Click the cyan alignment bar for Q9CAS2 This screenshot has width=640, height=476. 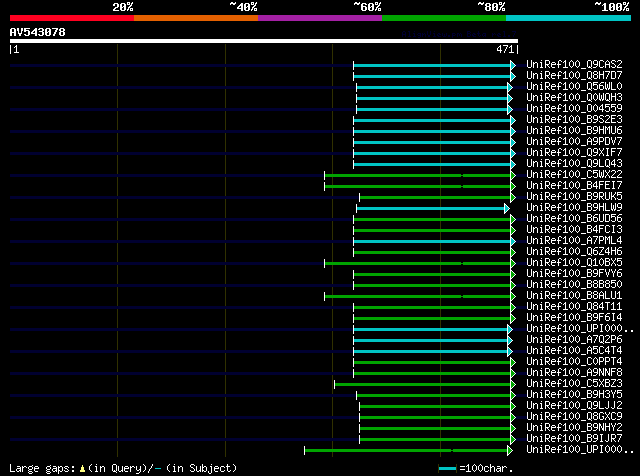pos(432,65)
